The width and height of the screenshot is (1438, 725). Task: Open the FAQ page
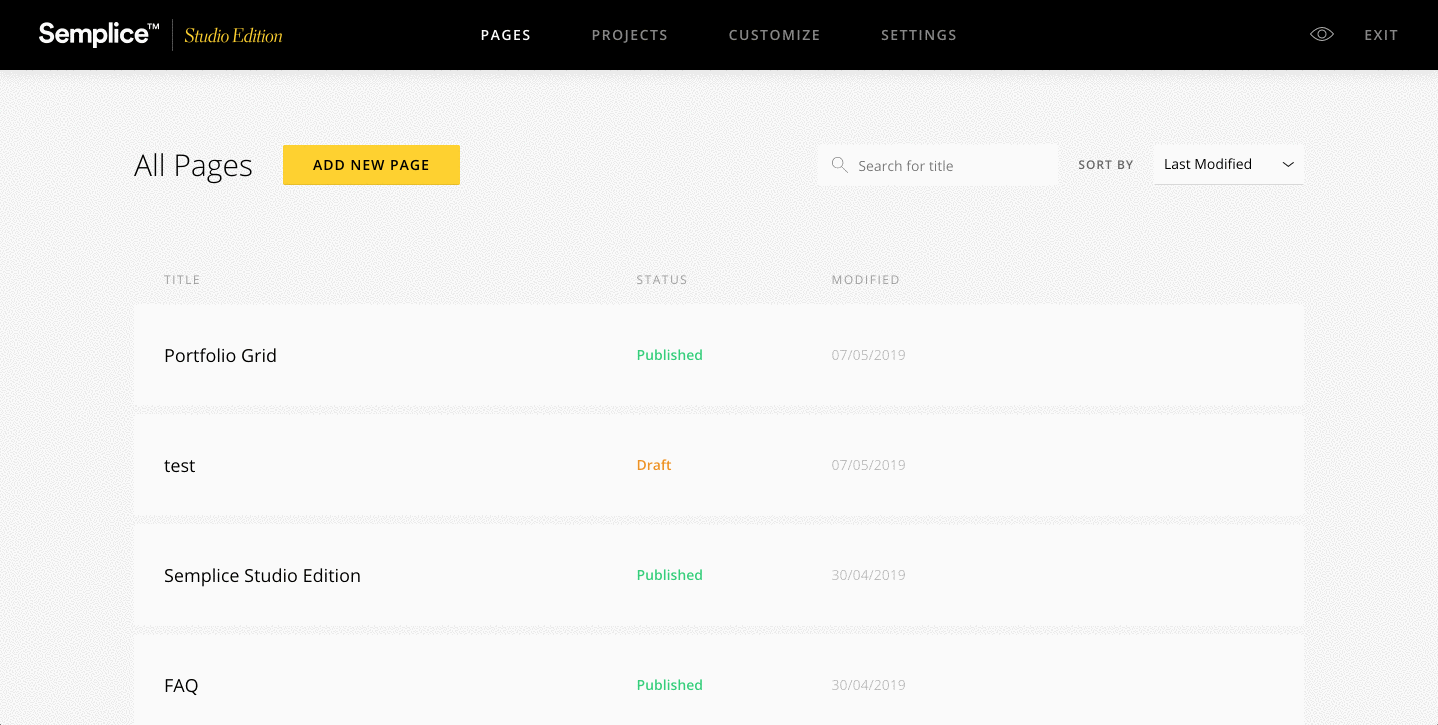(x=181, y=686)
